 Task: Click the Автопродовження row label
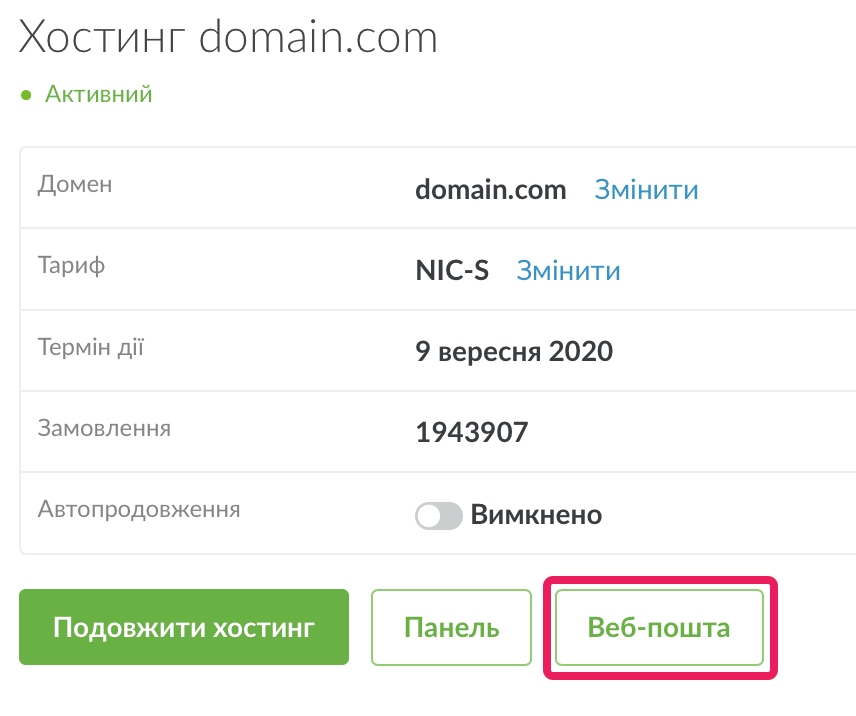pos(139,510)
